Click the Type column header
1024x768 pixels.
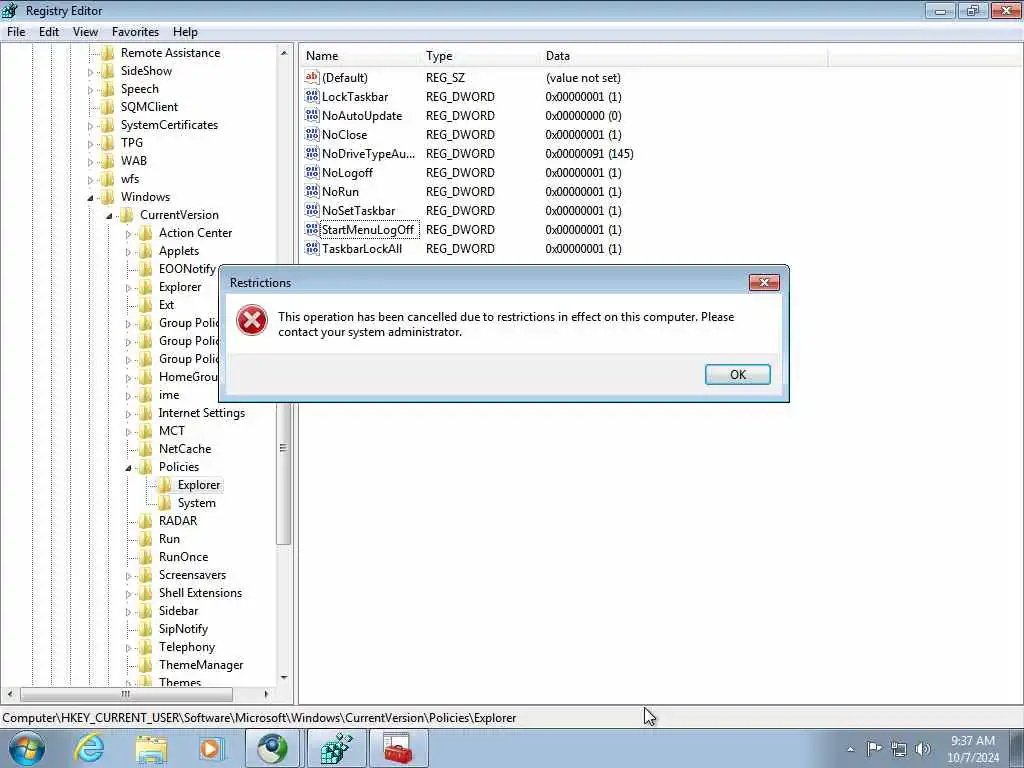point(481,56)
